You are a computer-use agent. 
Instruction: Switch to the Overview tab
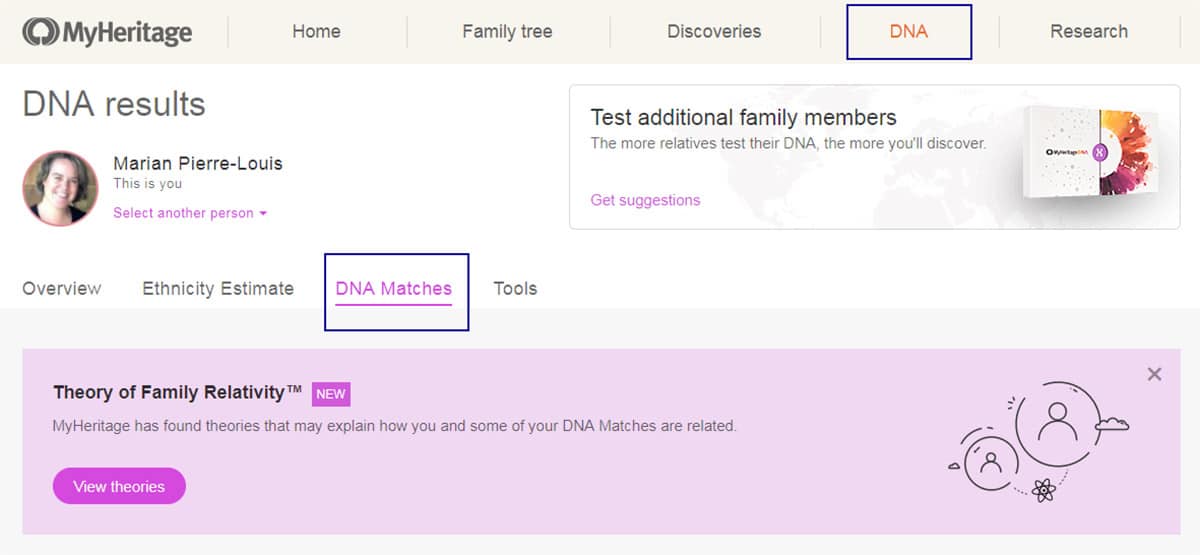pos(62,288)
